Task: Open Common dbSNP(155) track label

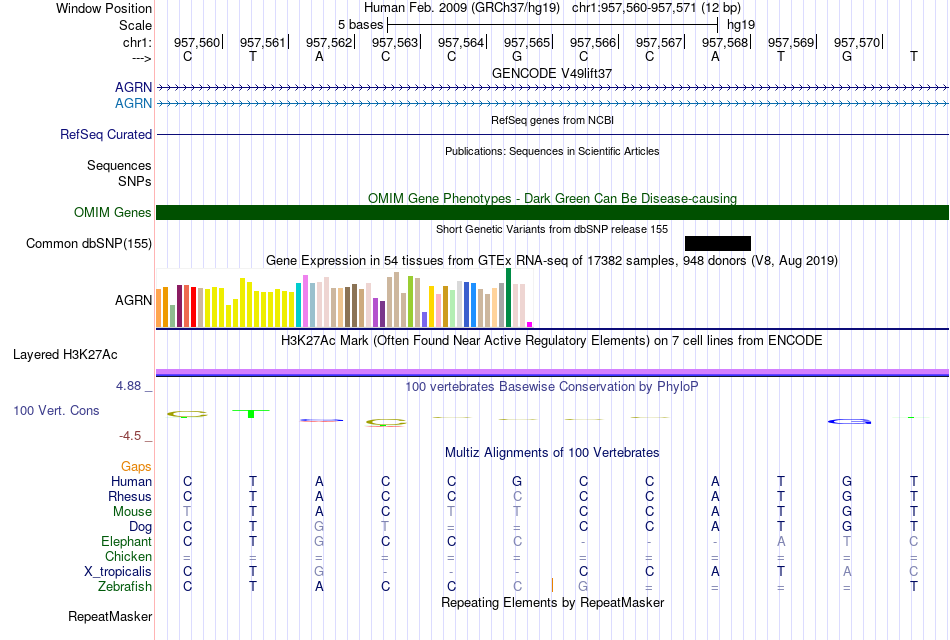Action: point(89,244)
